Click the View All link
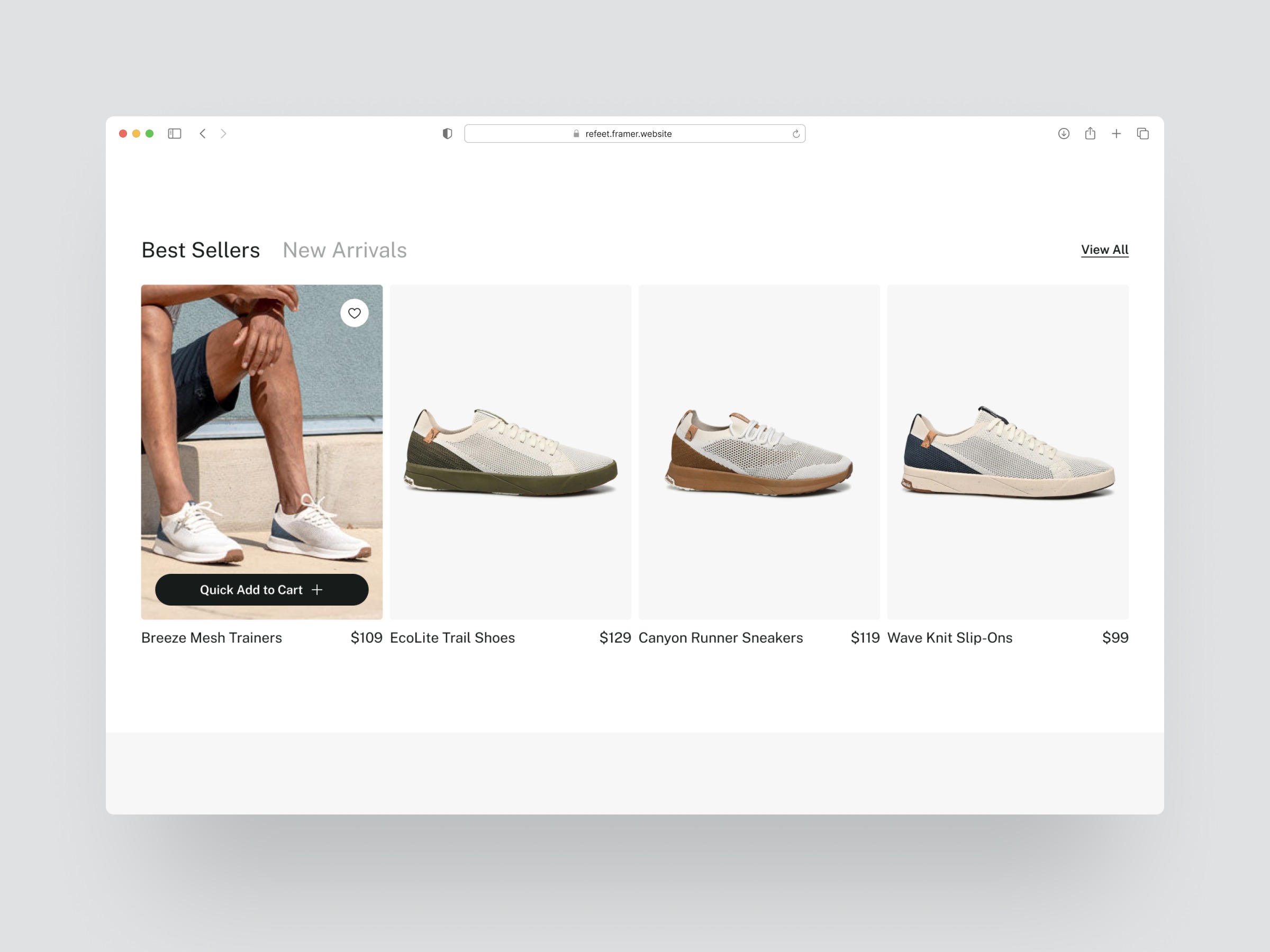Screen dimensions: 1270x952 pos(1104,250)
